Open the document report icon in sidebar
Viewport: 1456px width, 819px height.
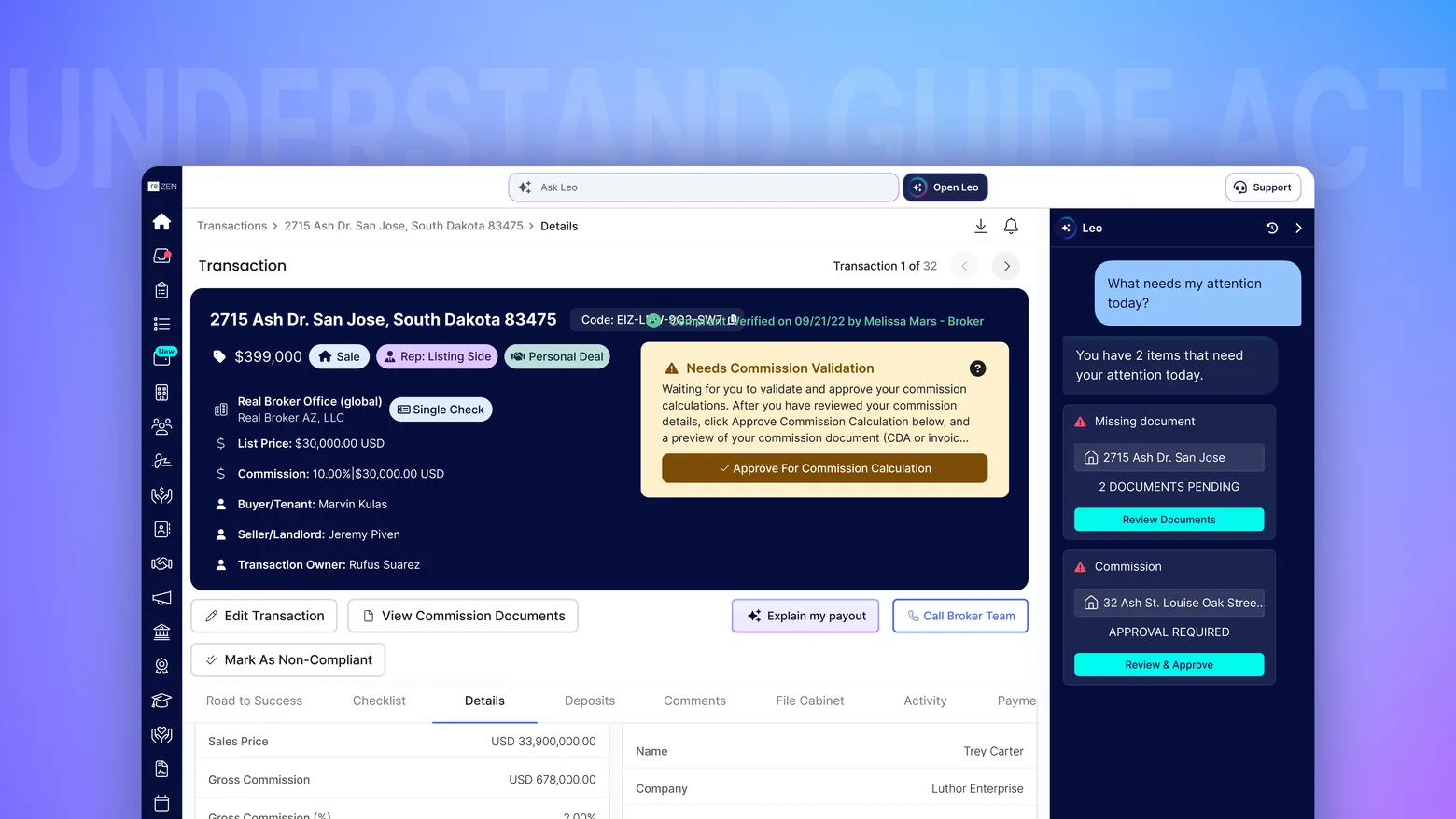(x=161, y=769)
